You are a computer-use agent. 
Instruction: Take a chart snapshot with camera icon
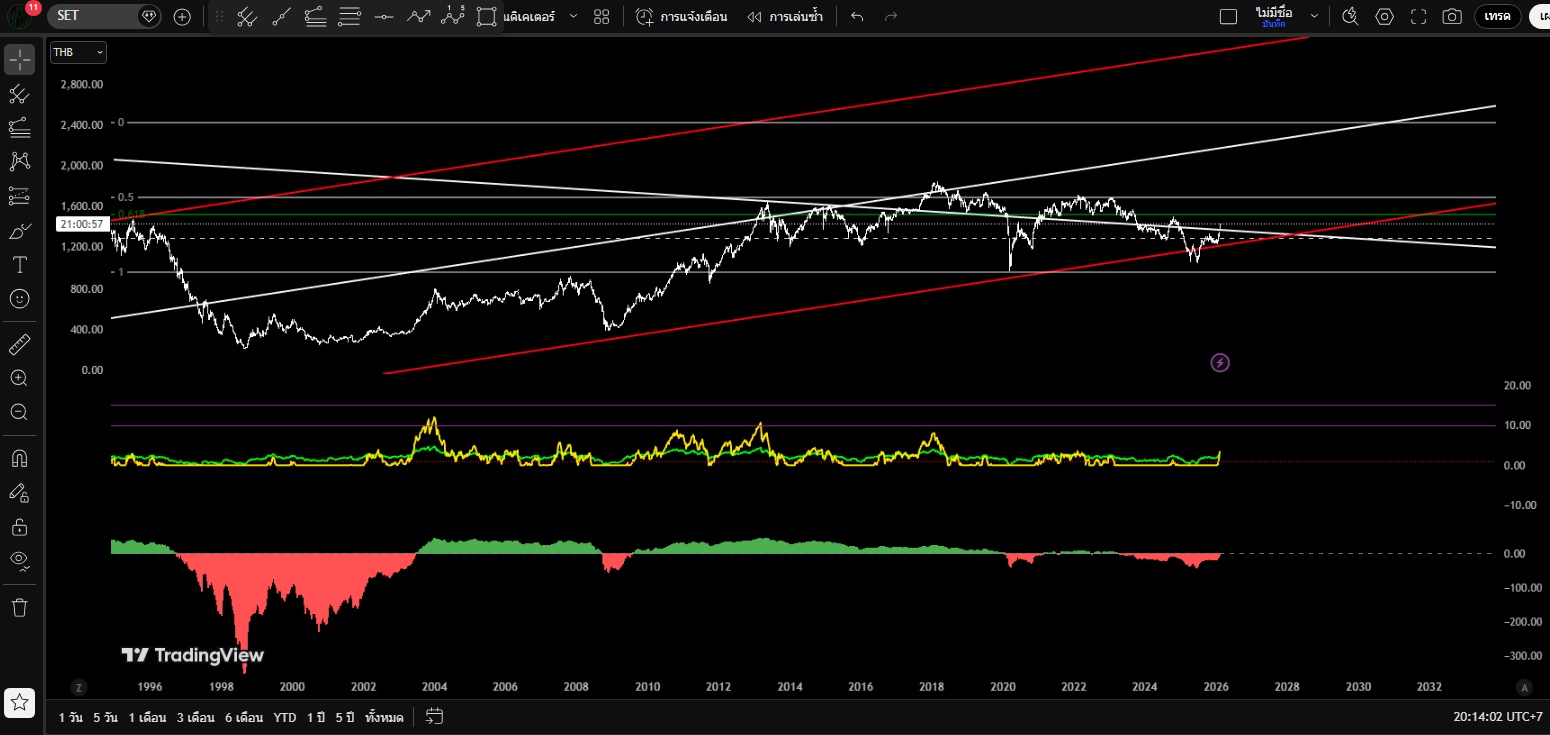pos(1451,17)
